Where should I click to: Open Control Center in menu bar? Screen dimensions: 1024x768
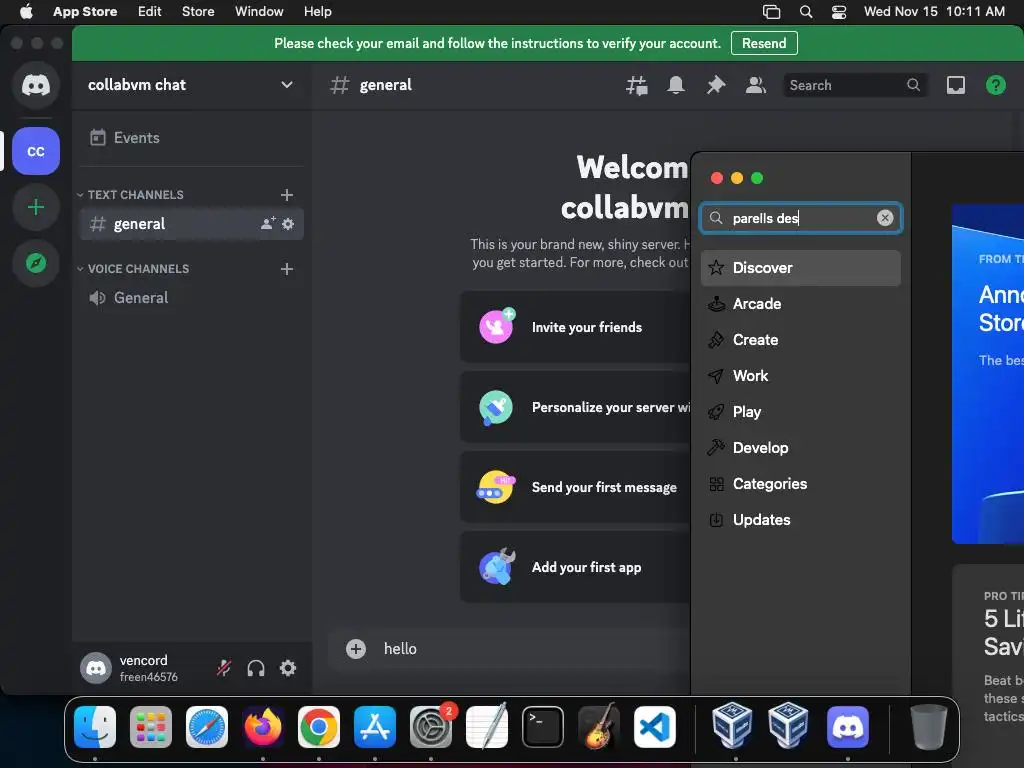tap(839, 12)
